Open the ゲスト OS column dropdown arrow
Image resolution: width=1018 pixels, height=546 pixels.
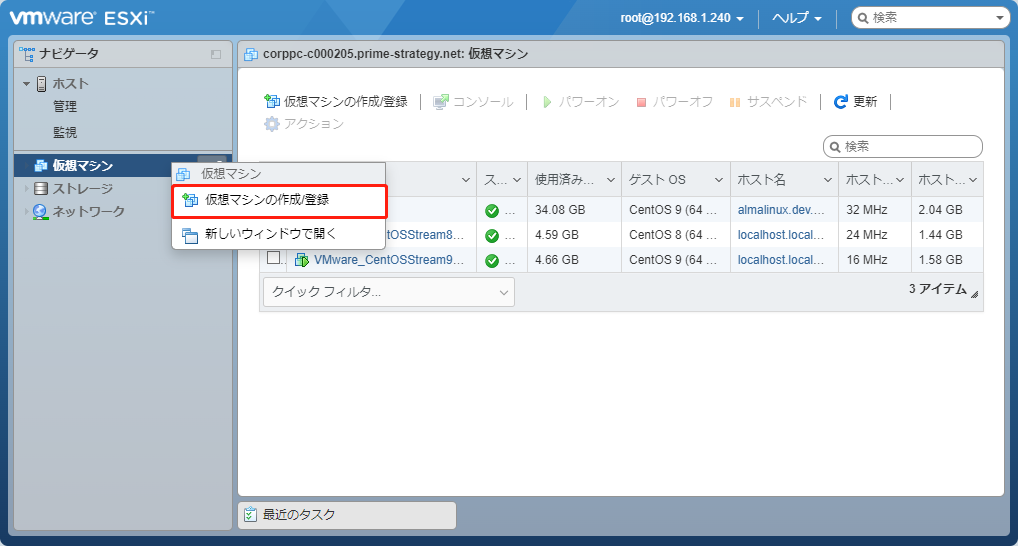point(719,180)
